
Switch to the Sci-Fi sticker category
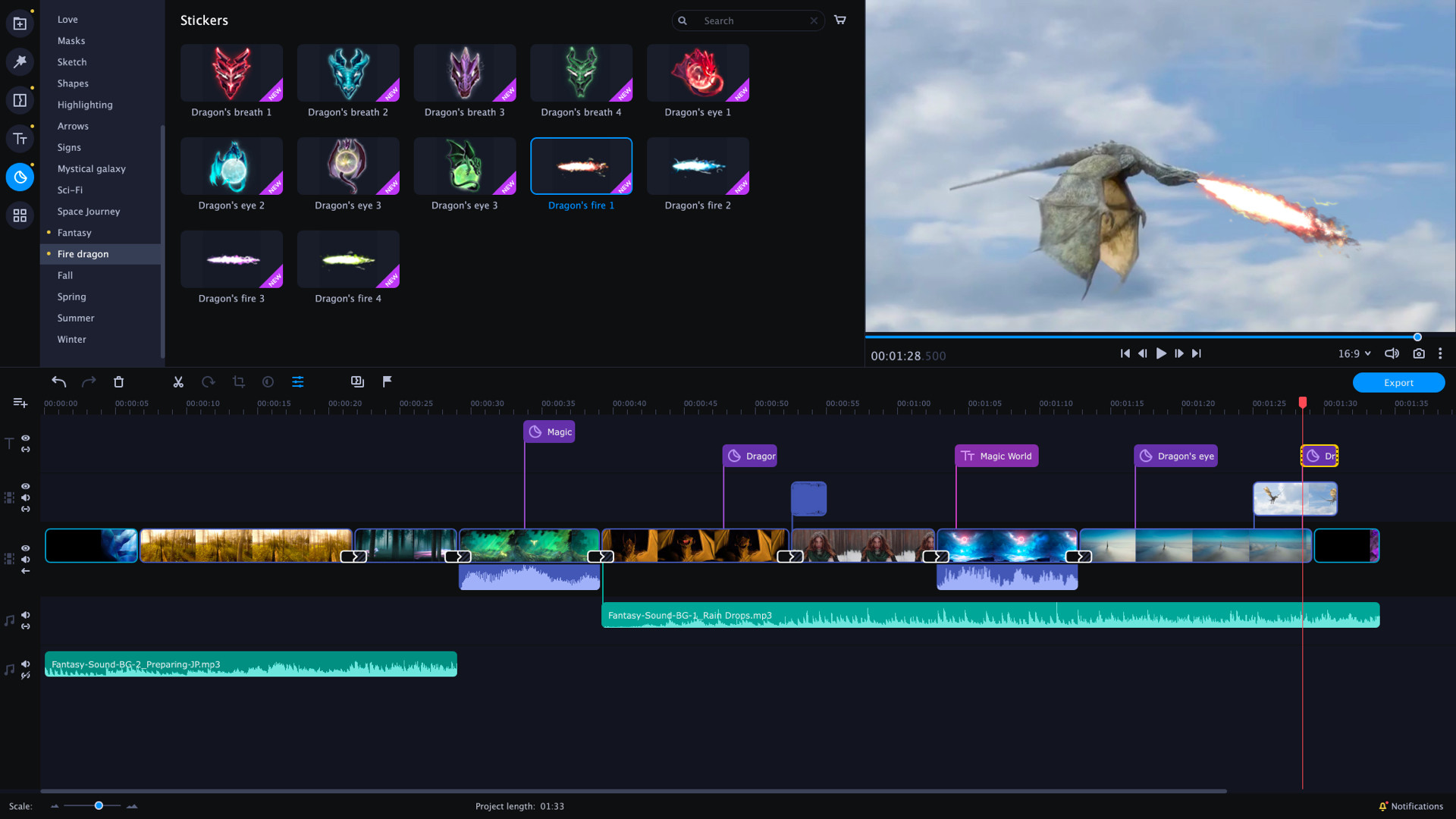[69, 190]
